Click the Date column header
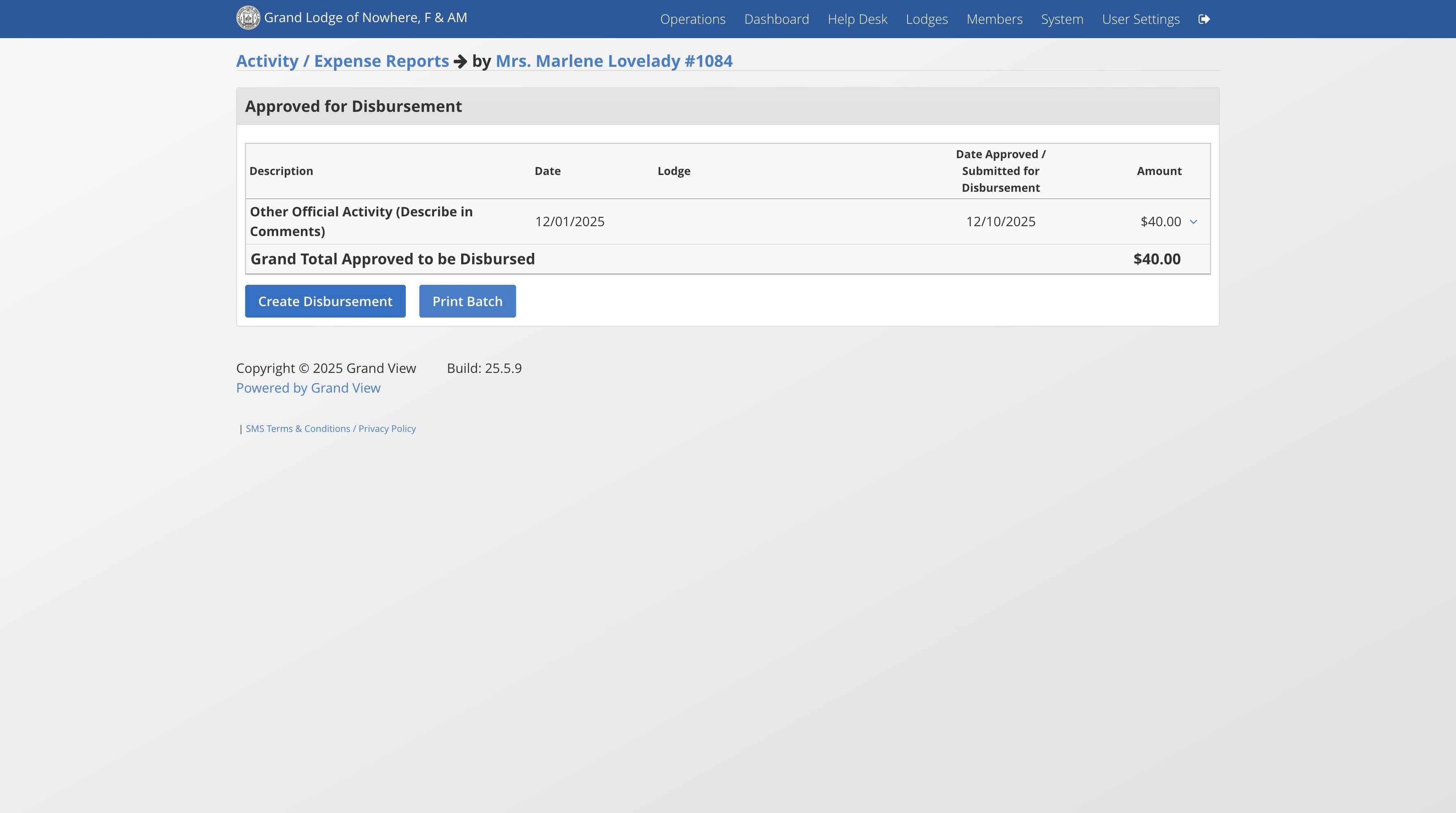Screen dimensions: 1456x813 pos(547,171)
